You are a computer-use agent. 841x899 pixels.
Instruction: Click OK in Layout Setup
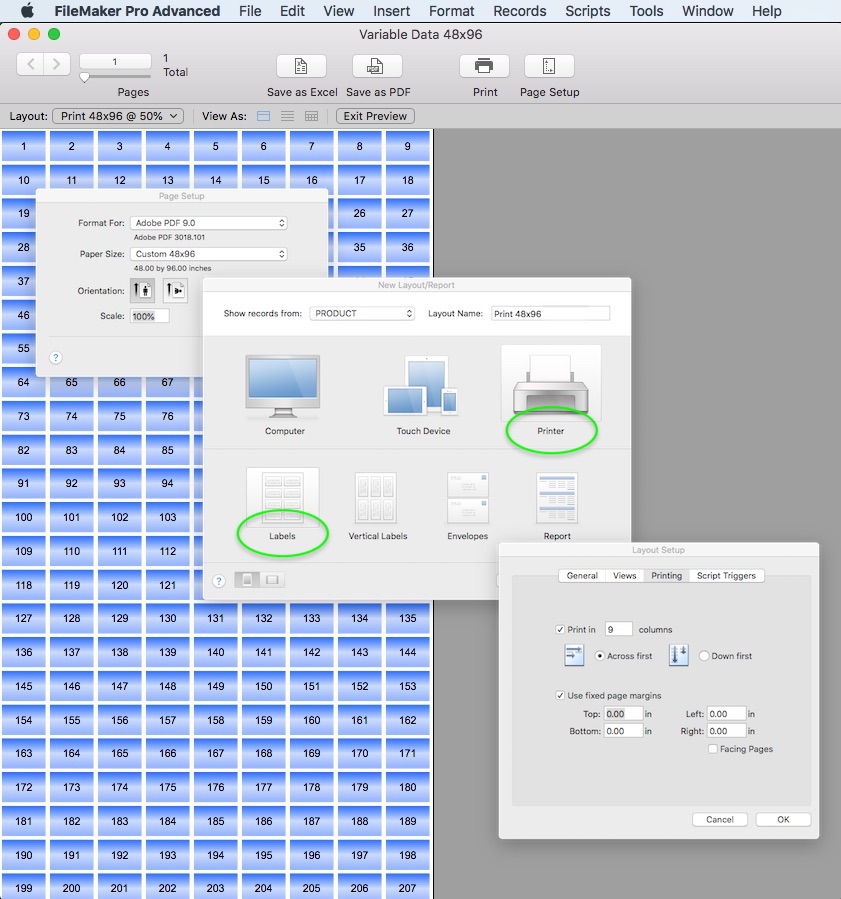[783, 820]
